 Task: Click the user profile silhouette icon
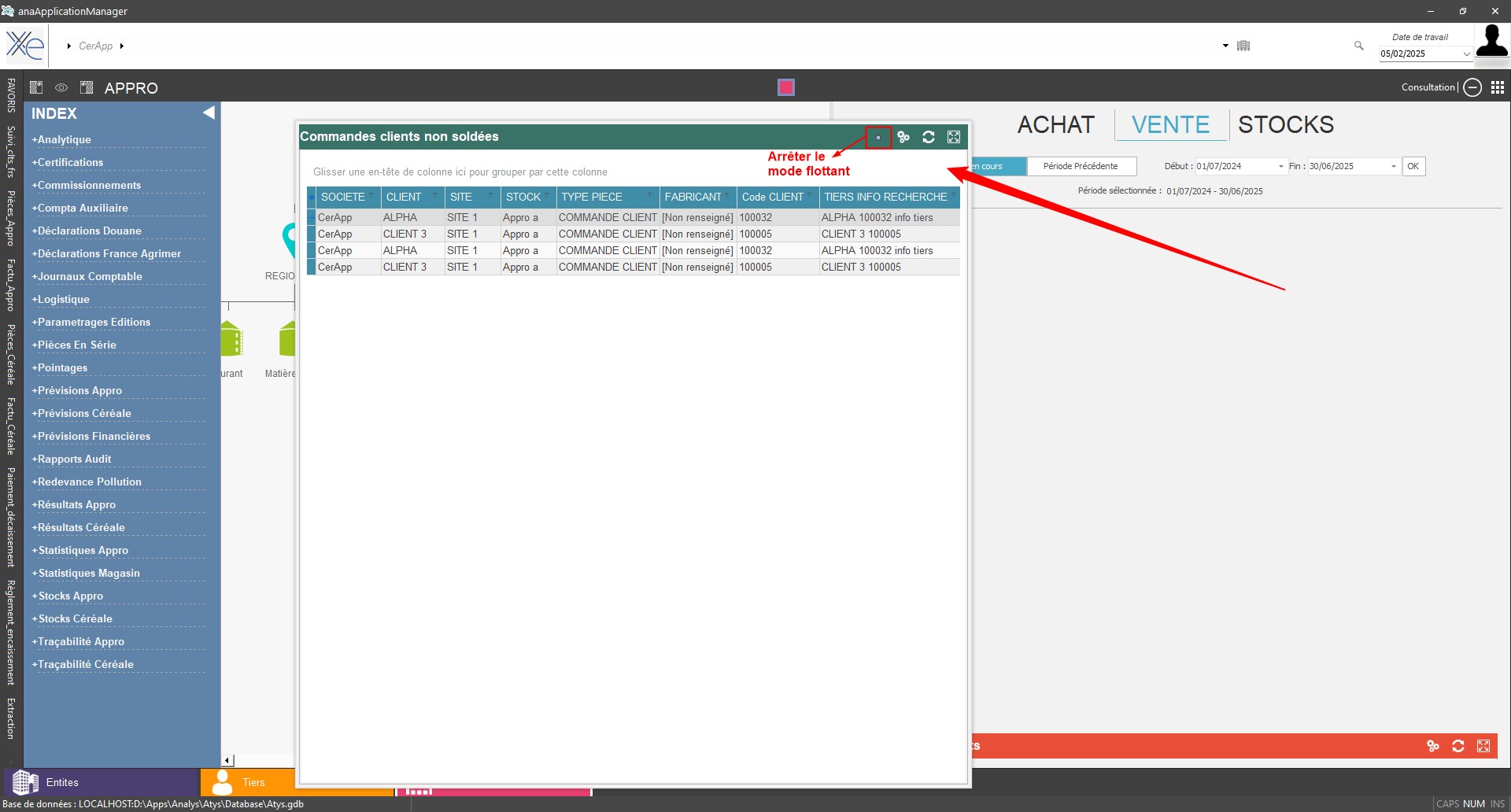pyautogui.click(x=1491, y=41)
